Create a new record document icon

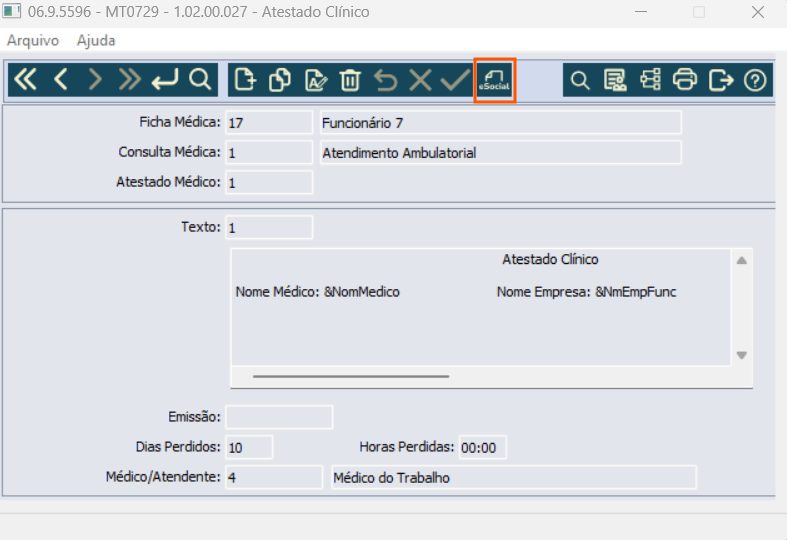pyautogui.click(x=245, y=80)
